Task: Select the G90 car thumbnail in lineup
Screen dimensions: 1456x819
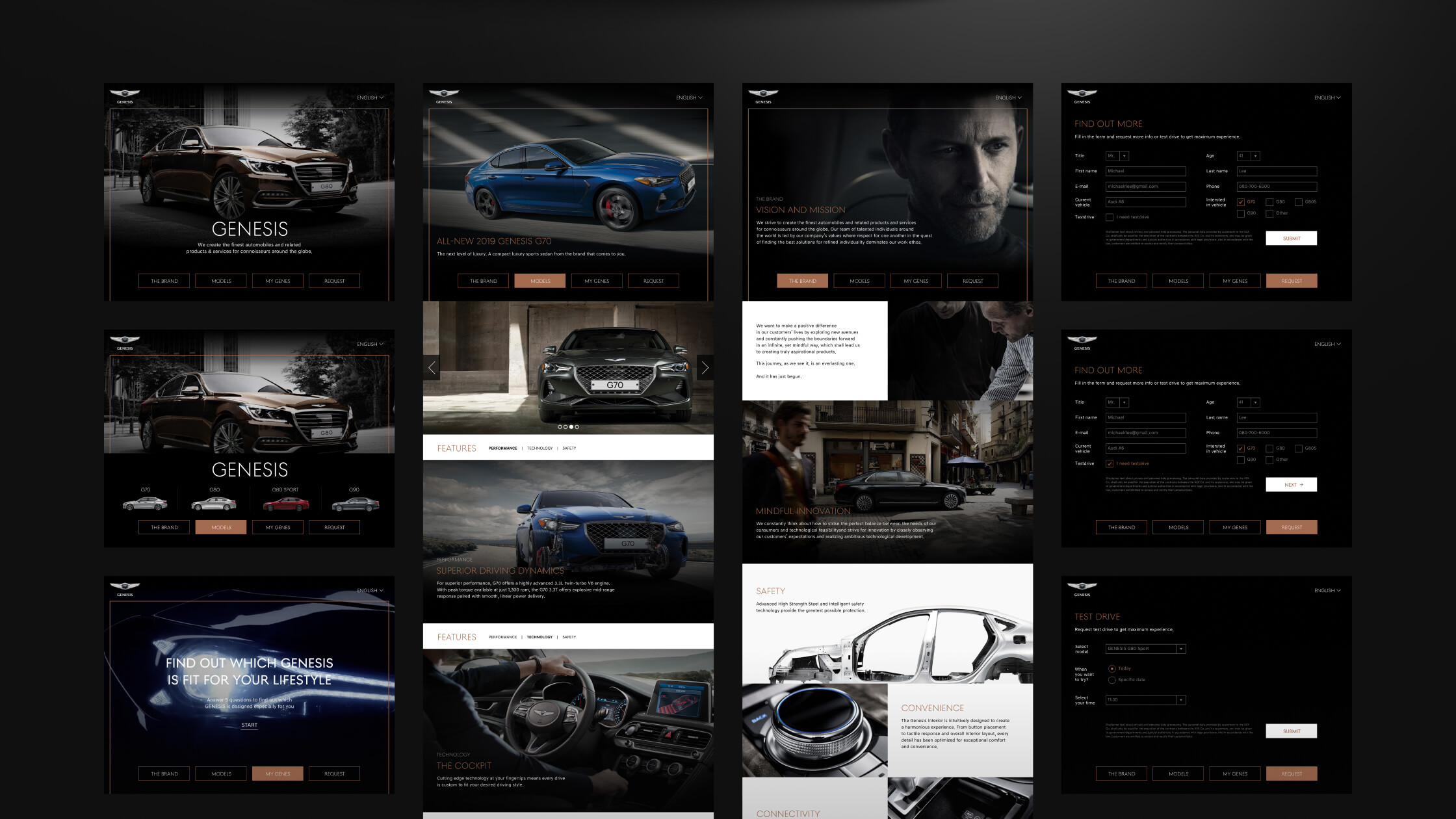Action: (x=354, y=504)
